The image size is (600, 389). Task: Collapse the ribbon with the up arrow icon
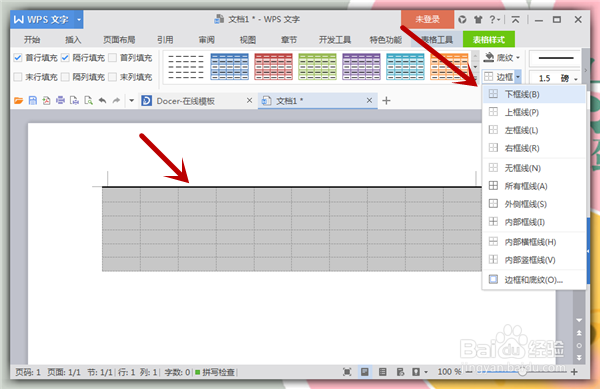(515, 20)
